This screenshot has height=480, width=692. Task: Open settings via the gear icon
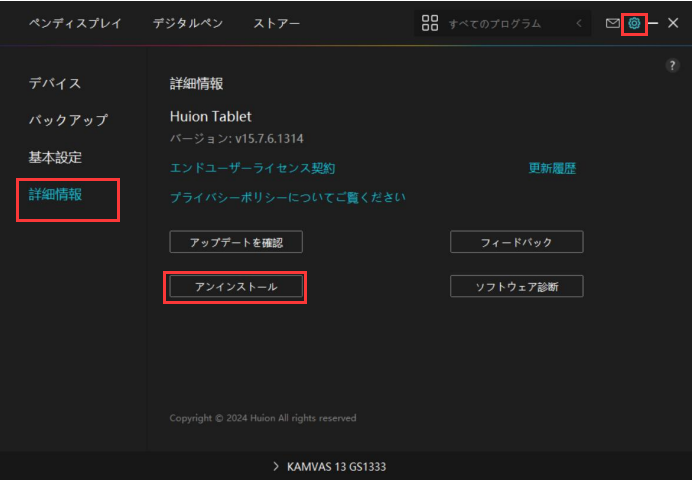tap(634, 23)
